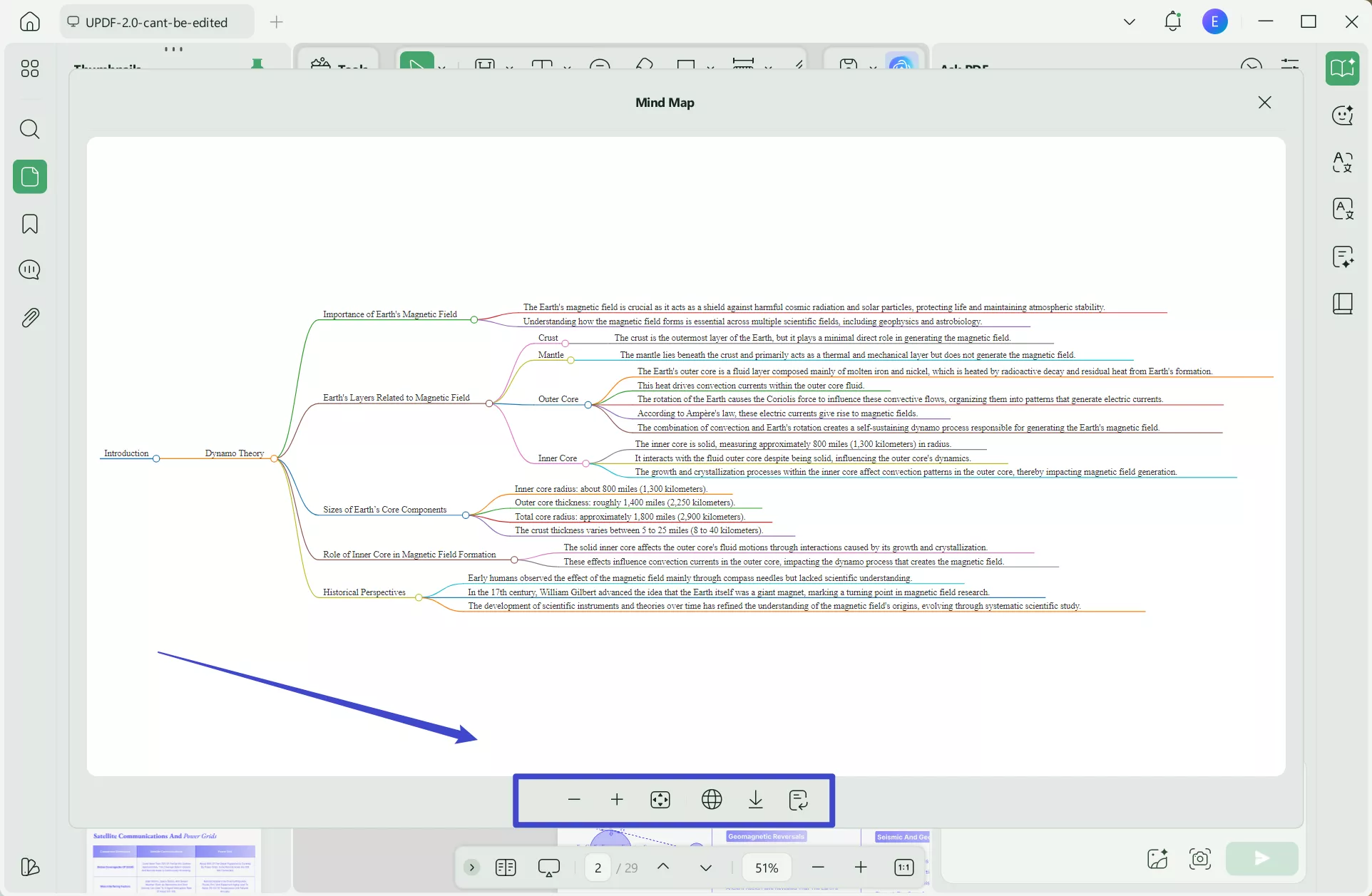
Task: Open document search in left sidebar
Action: point(29,129)
